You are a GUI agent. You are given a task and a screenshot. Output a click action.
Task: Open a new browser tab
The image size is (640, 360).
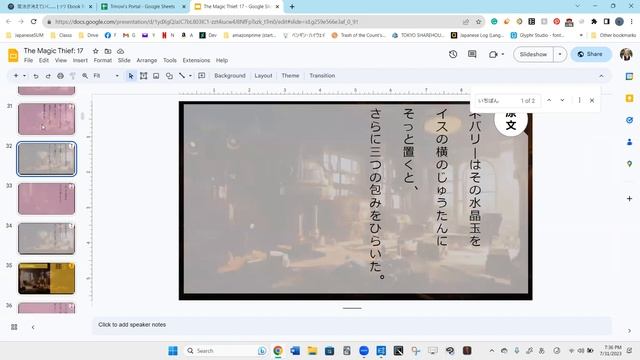click(292, 7)
